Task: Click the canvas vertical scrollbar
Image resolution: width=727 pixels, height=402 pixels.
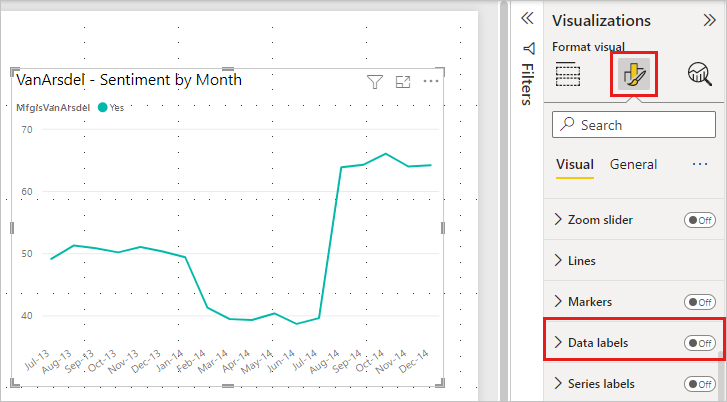Action: pyautogui.click(x=504, y=201)
